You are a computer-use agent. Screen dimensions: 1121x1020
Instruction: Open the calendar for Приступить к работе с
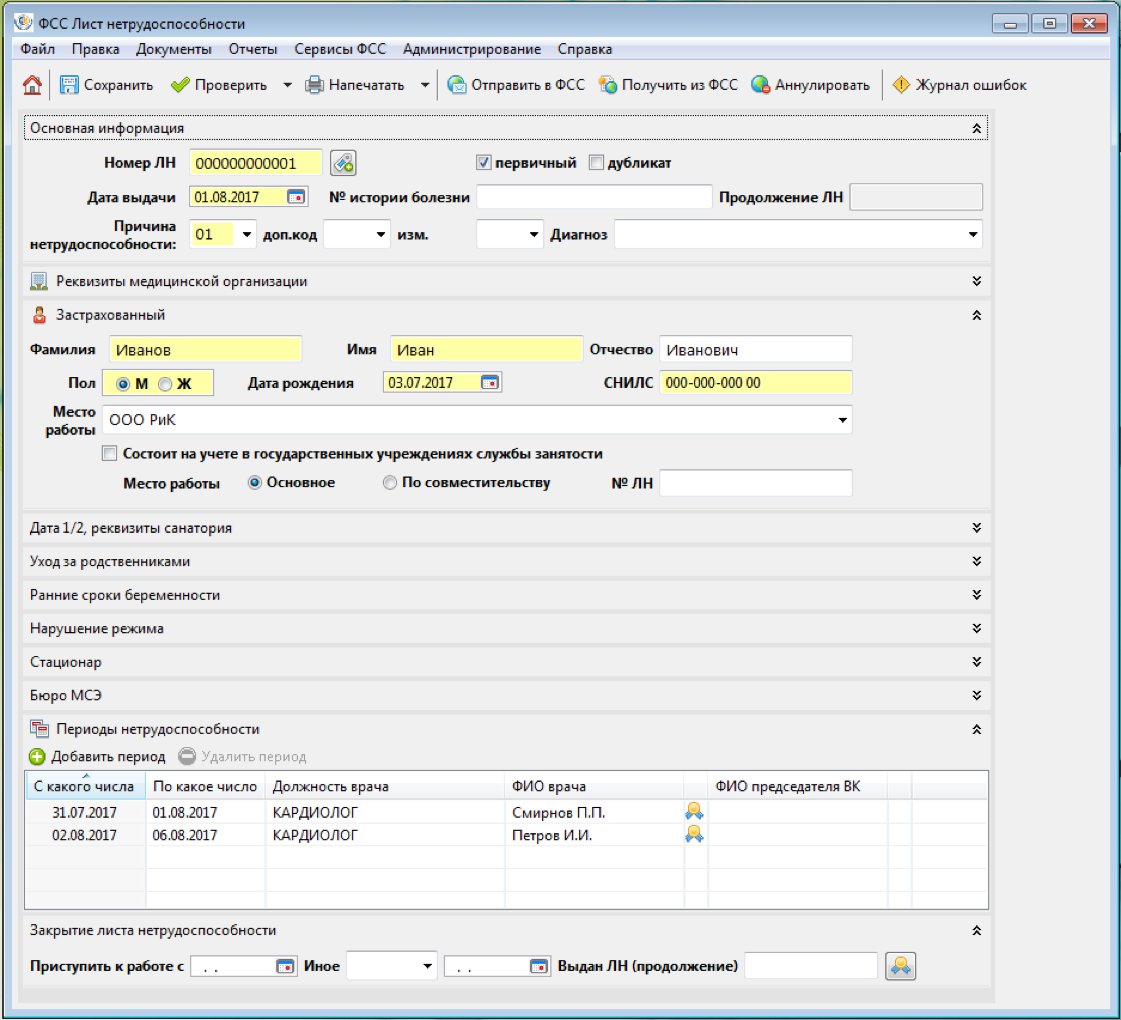(285, 966)
